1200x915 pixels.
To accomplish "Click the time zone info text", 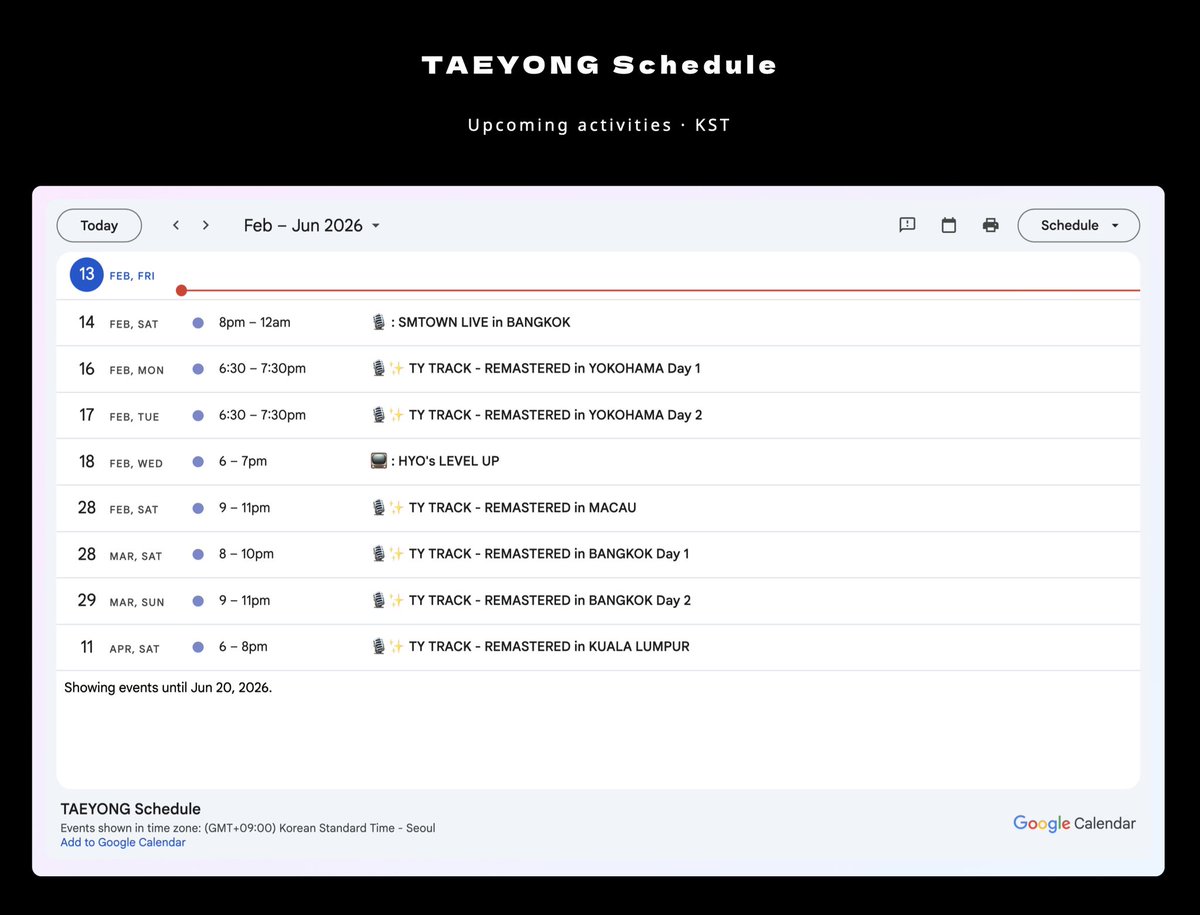I will 248,828.
